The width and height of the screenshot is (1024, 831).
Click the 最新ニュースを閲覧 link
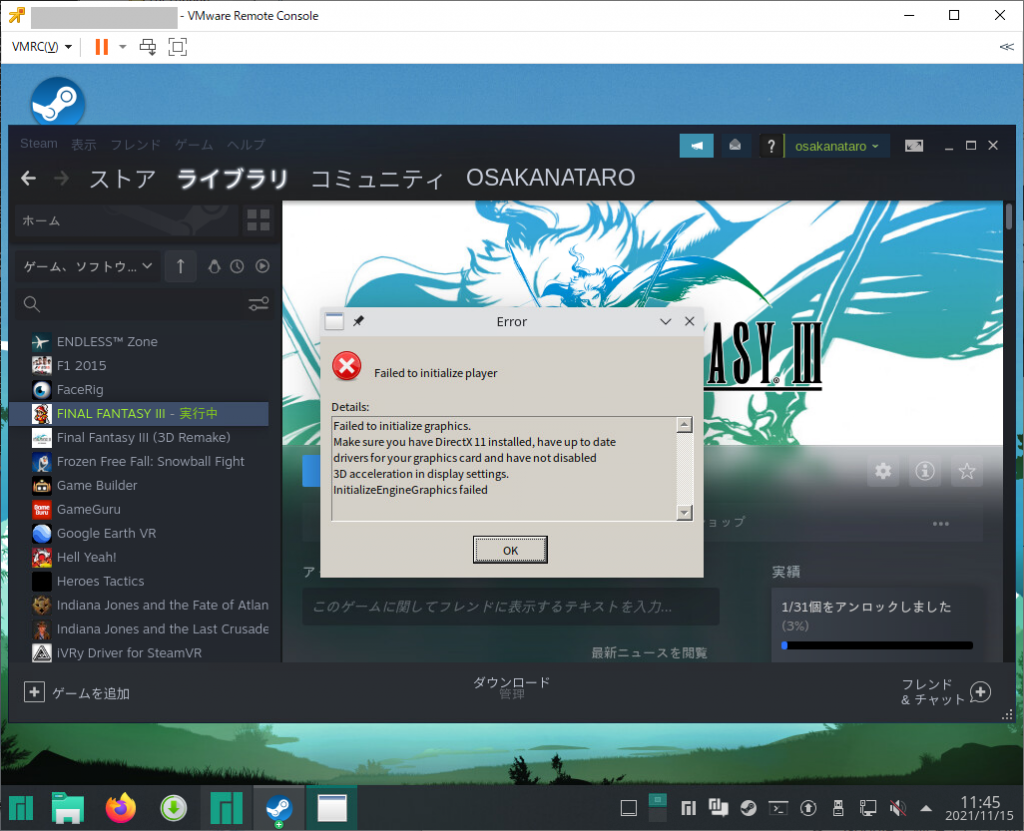[649, 653]
